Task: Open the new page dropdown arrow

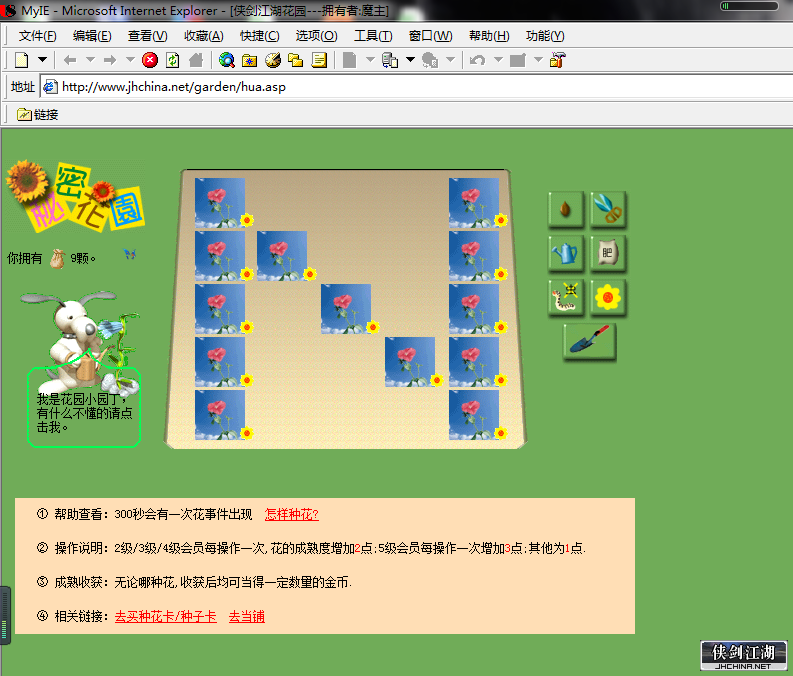Action: tap(42, 60)
